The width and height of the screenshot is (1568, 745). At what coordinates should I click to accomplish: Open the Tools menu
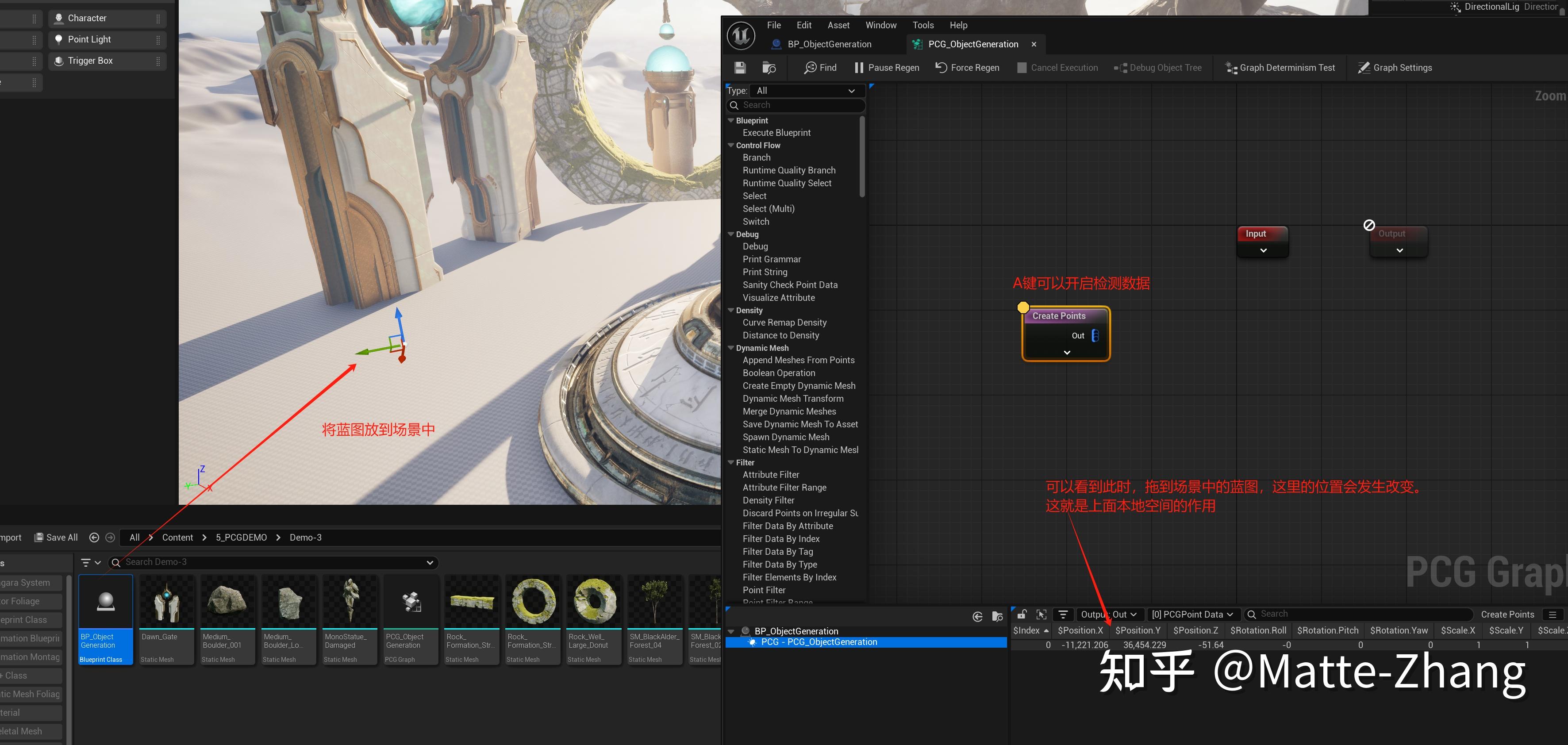(923, 25)
